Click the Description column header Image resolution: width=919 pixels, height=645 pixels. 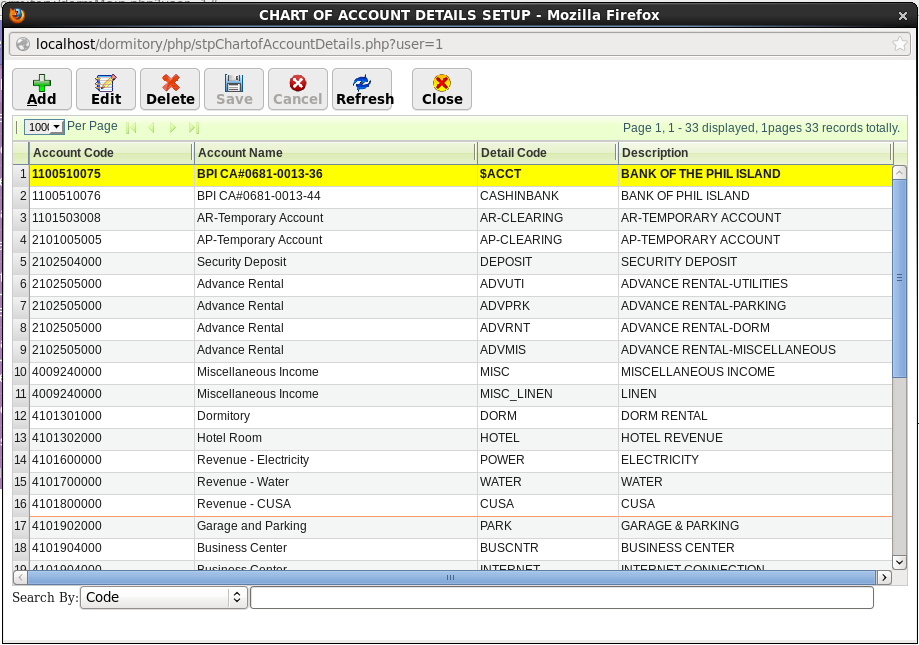click(753, 153)
